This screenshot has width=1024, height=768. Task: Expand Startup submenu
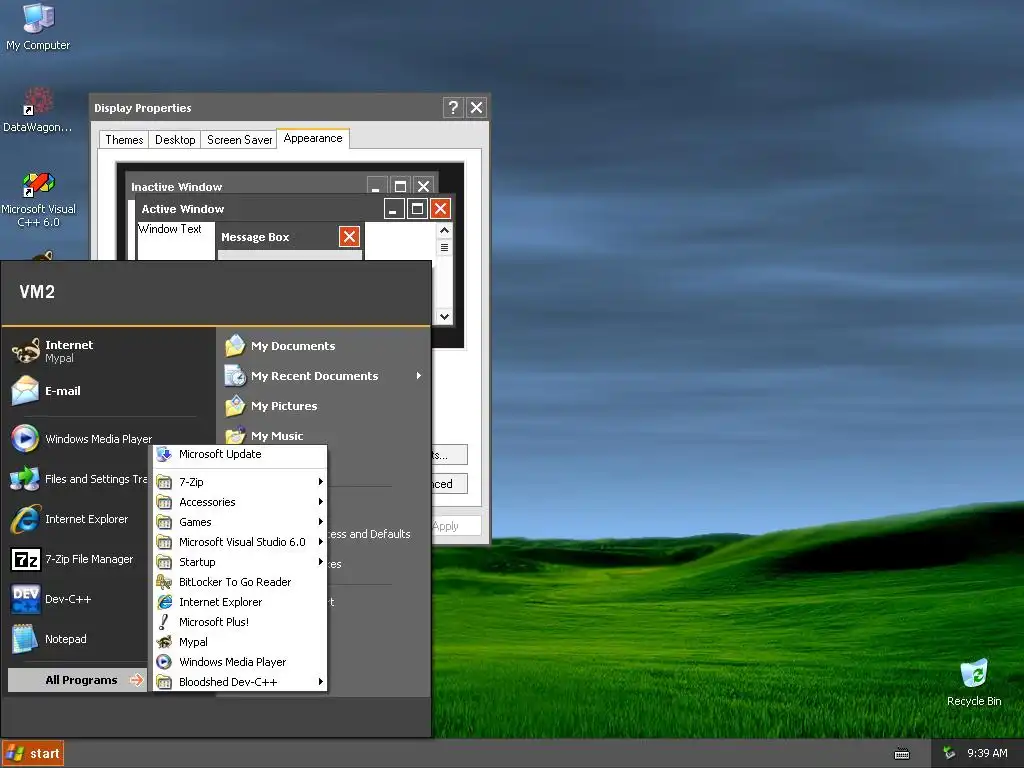click(240, 562)
